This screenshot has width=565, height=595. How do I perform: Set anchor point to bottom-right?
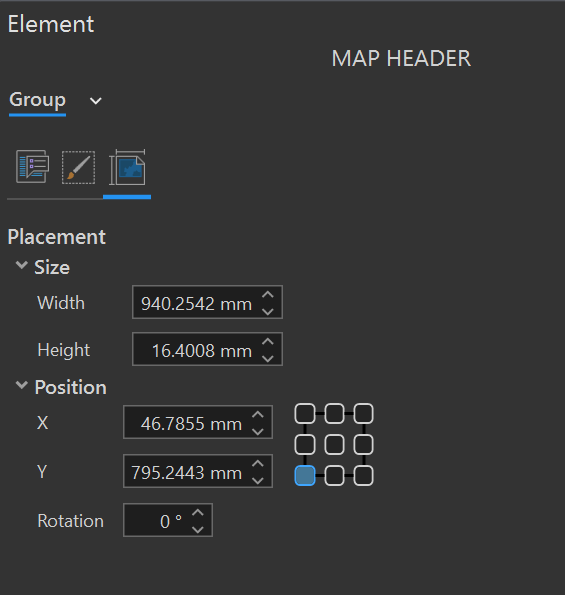tap(364, 475)
